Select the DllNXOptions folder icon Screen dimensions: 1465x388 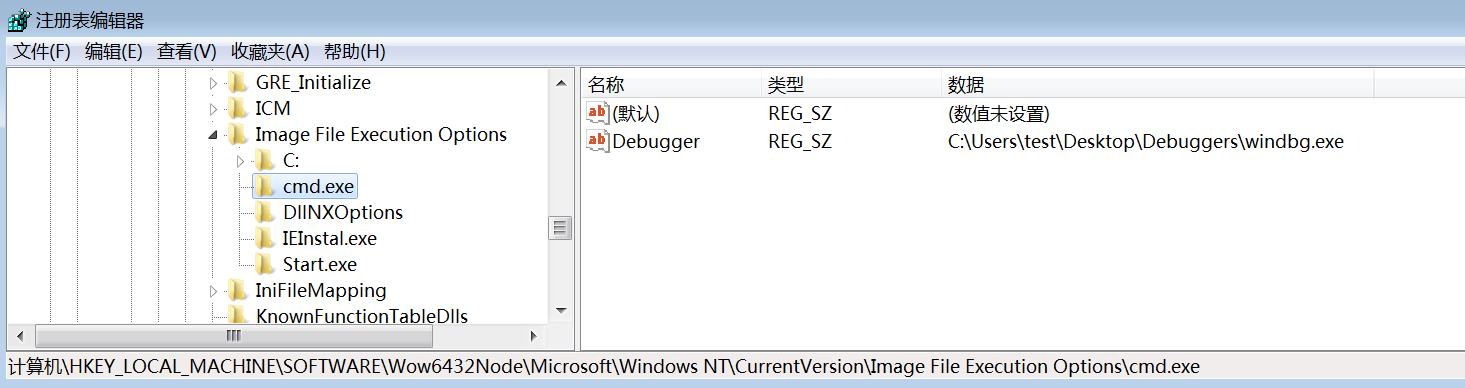click(265, 212)
